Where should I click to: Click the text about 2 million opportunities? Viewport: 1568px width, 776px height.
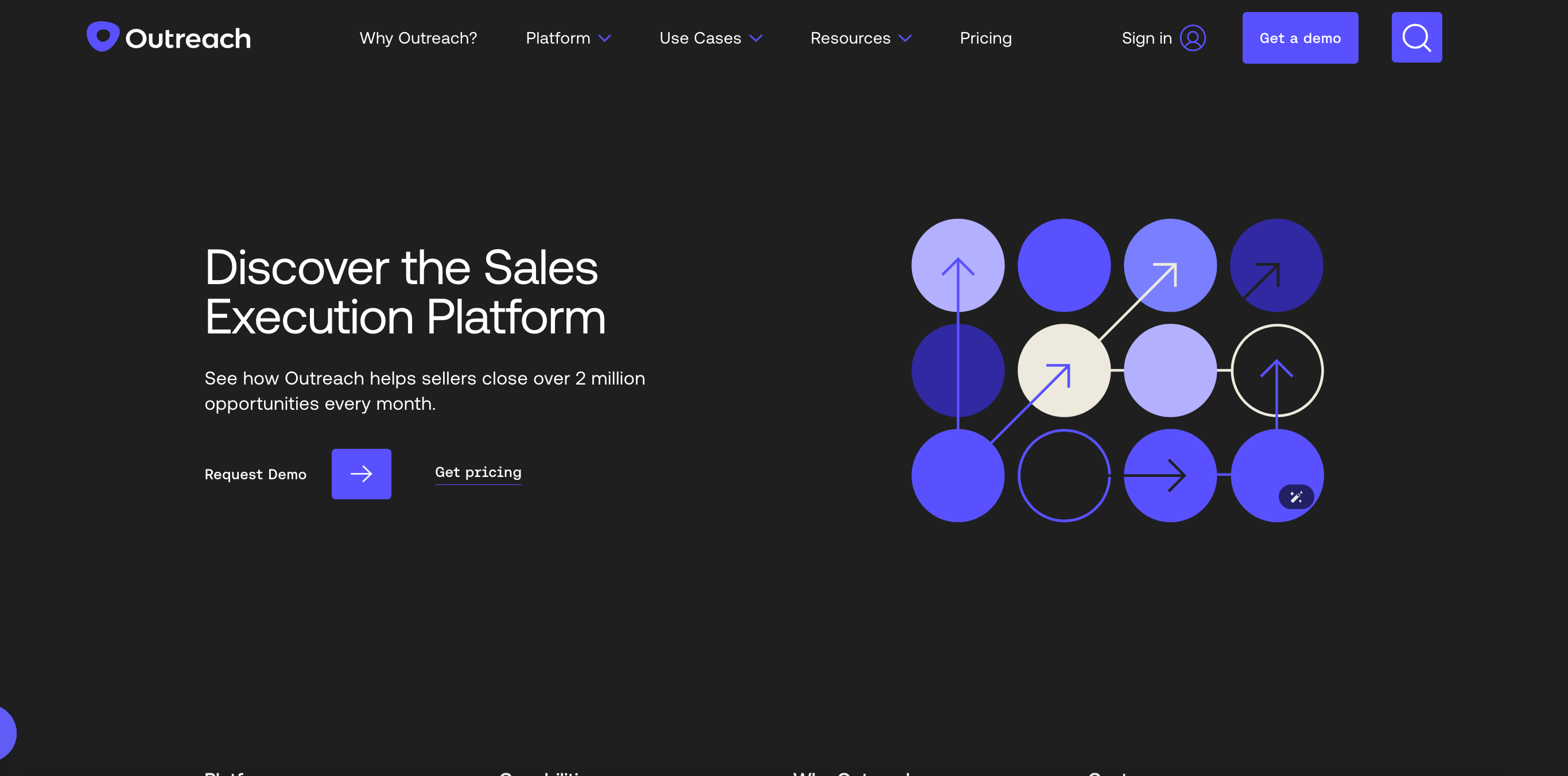[425, 391]
